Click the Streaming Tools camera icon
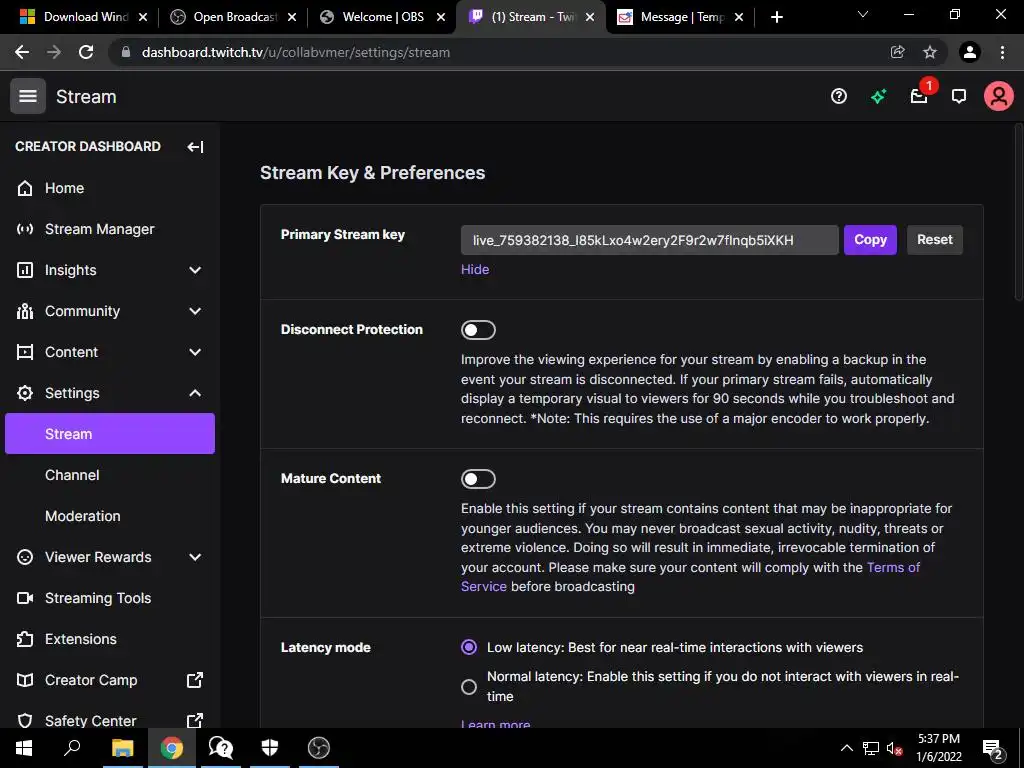 [x=25, y=598]
